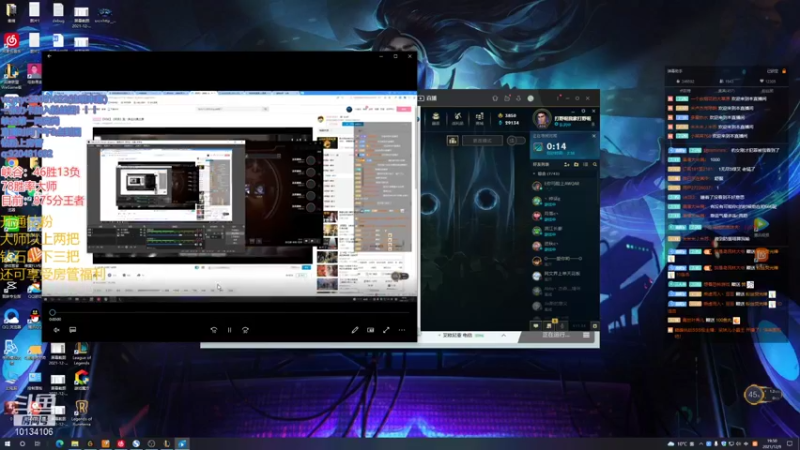Image resolution: width=800 pixels, height=450 pixels.
Task: Click the greyed mode button in League lobby
Action: tap(482, 140)
